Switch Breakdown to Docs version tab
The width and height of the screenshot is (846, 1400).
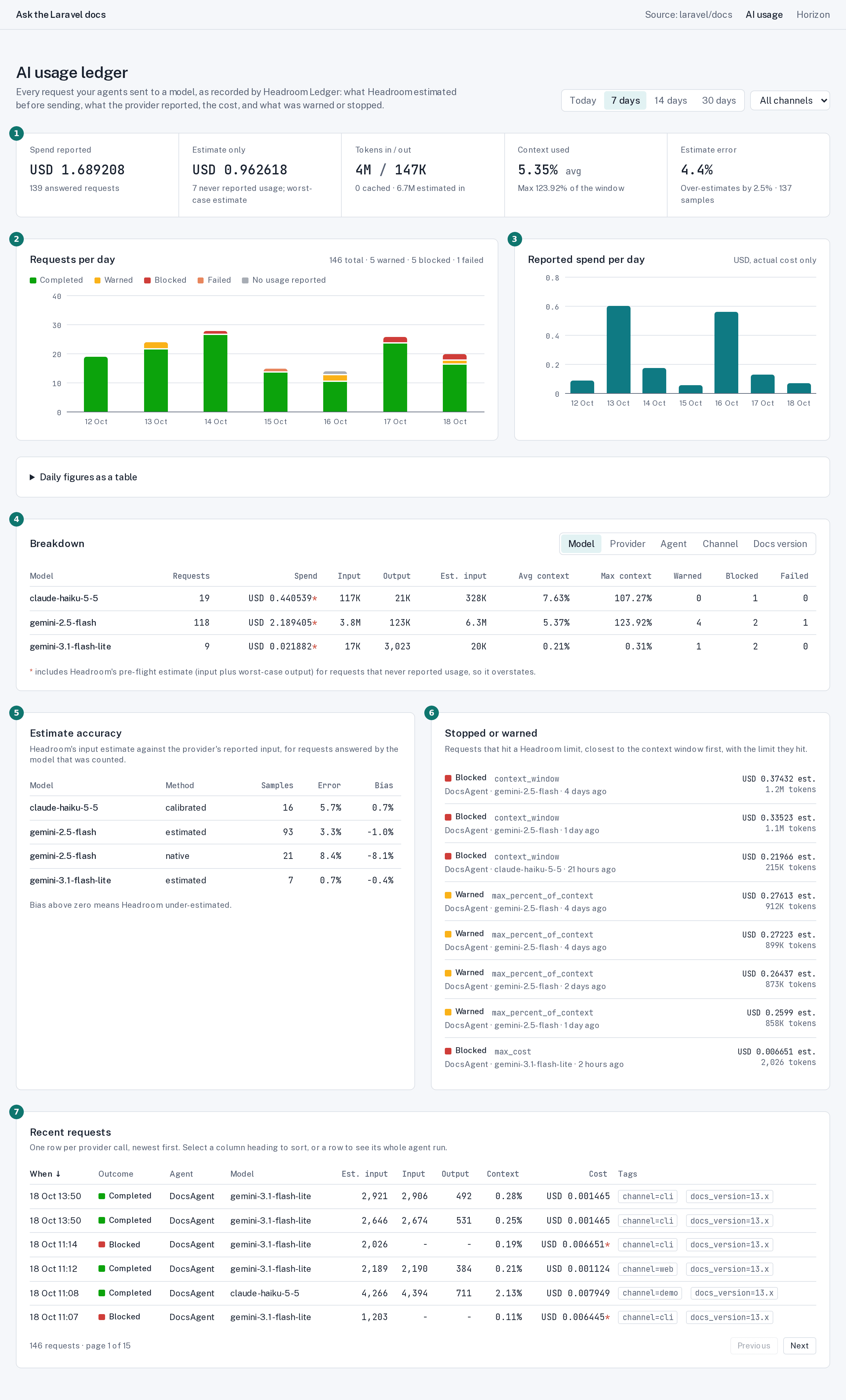click(780, 544)
